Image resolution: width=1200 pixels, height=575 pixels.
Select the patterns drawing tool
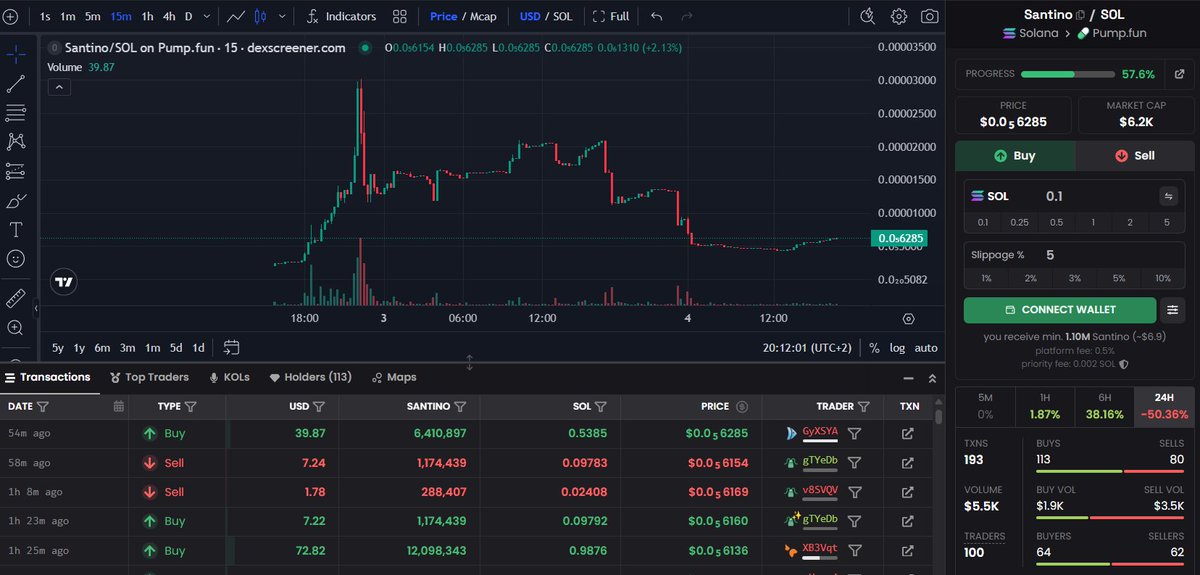click(x=16, y=141)
